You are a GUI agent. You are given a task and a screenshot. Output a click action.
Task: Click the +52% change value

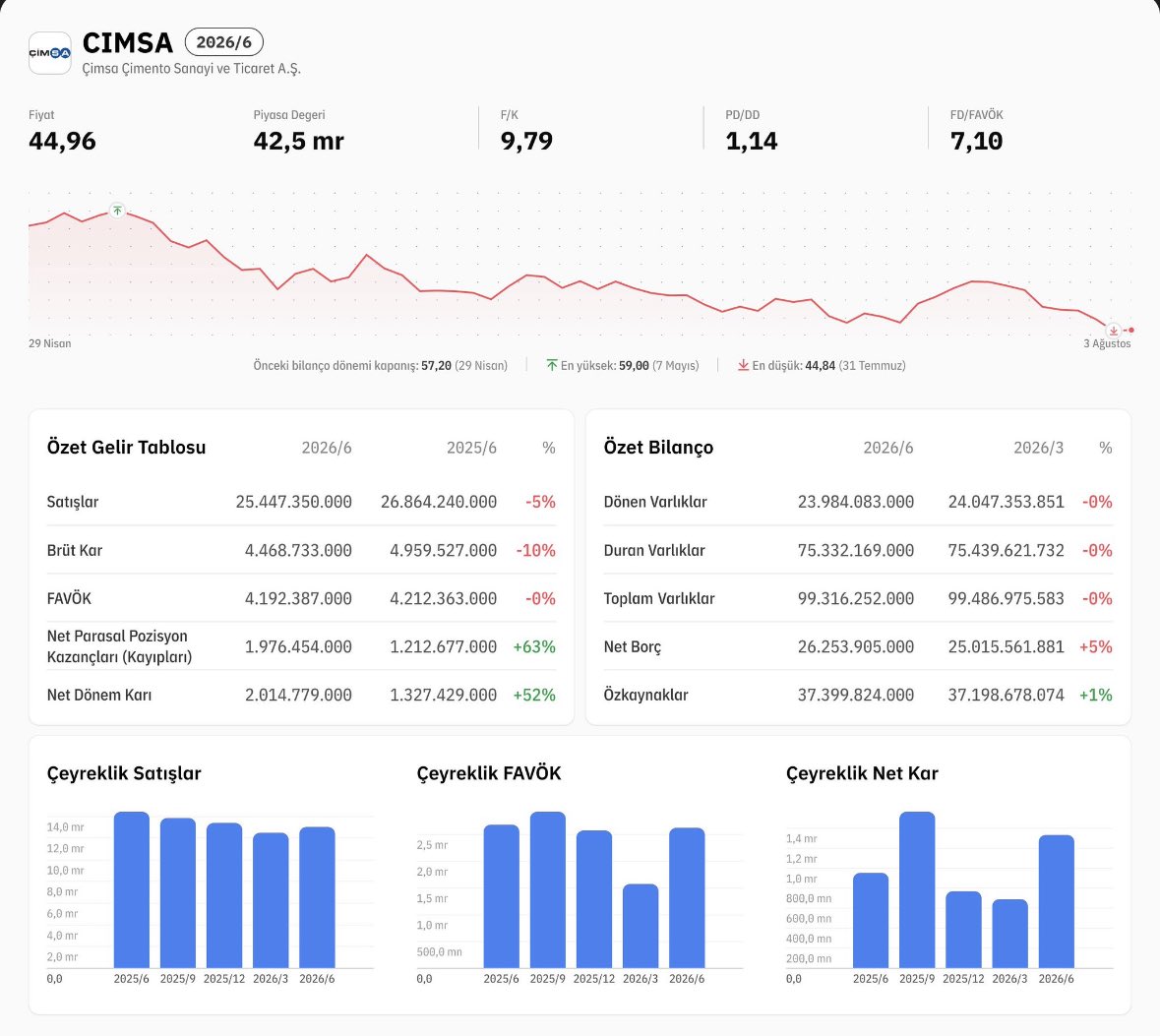(534, 695)
